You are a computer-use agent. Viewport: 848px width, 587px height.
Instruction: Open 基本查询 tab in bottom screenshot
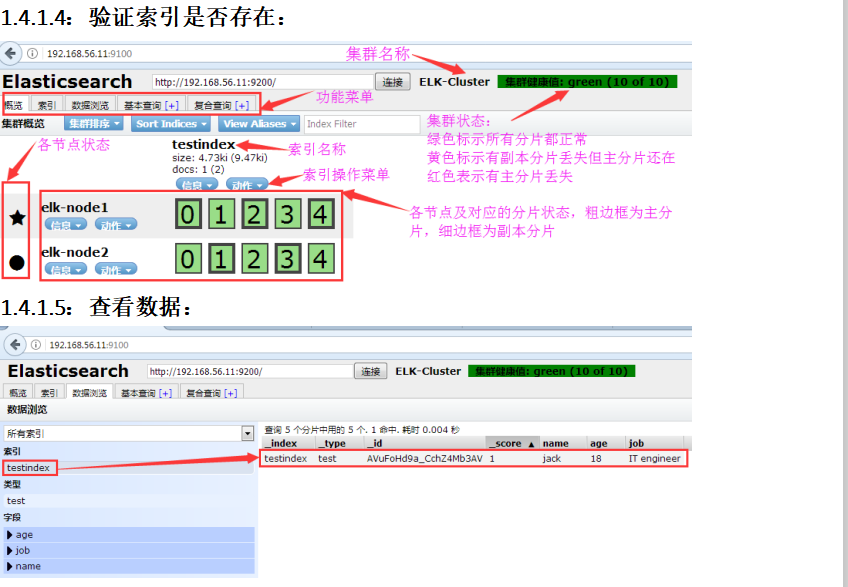pos(146,393)
